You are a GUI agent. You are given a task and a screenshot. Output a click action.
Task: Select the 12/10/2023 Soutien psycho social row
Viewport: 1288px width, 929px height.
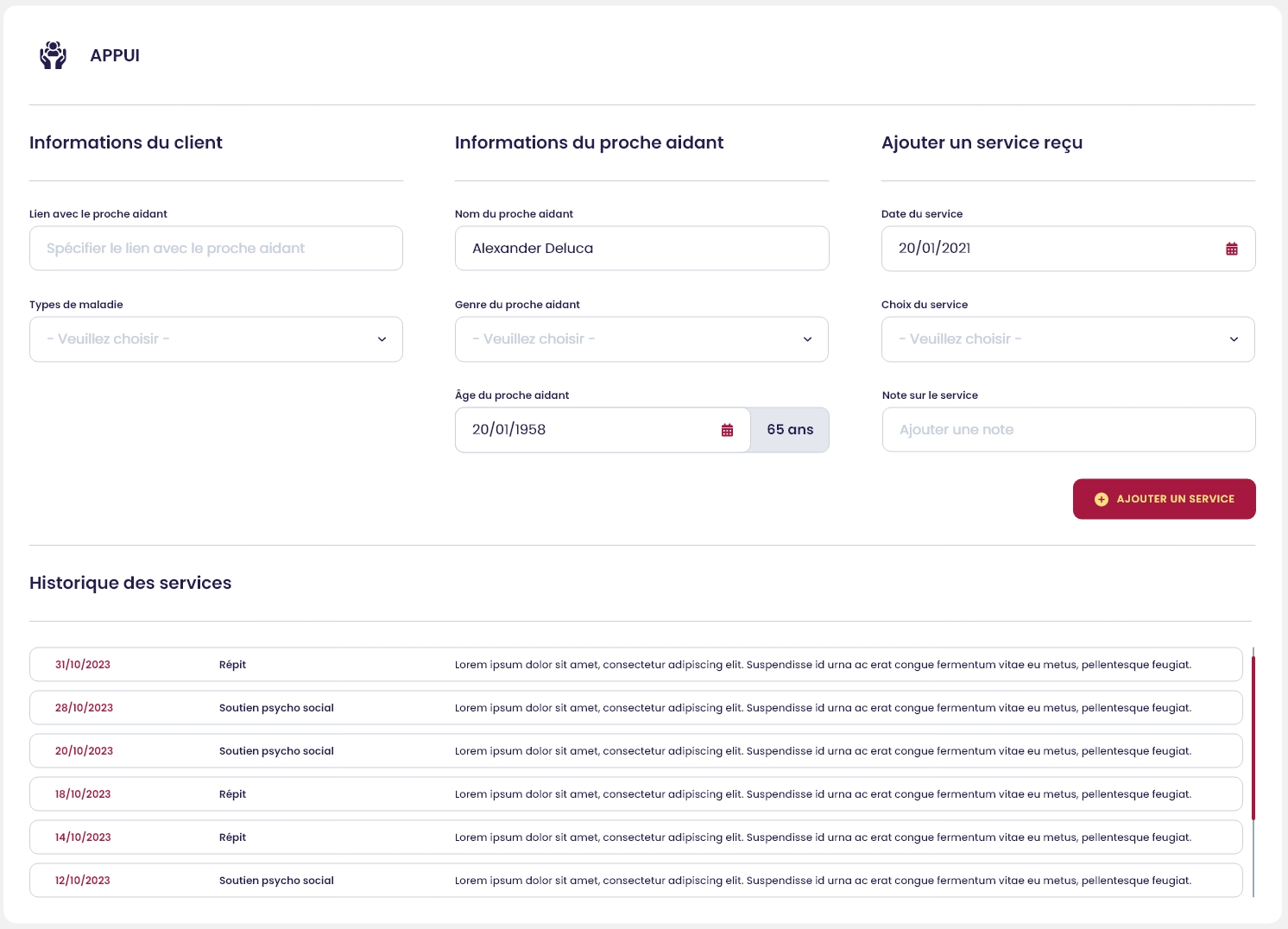635,881
